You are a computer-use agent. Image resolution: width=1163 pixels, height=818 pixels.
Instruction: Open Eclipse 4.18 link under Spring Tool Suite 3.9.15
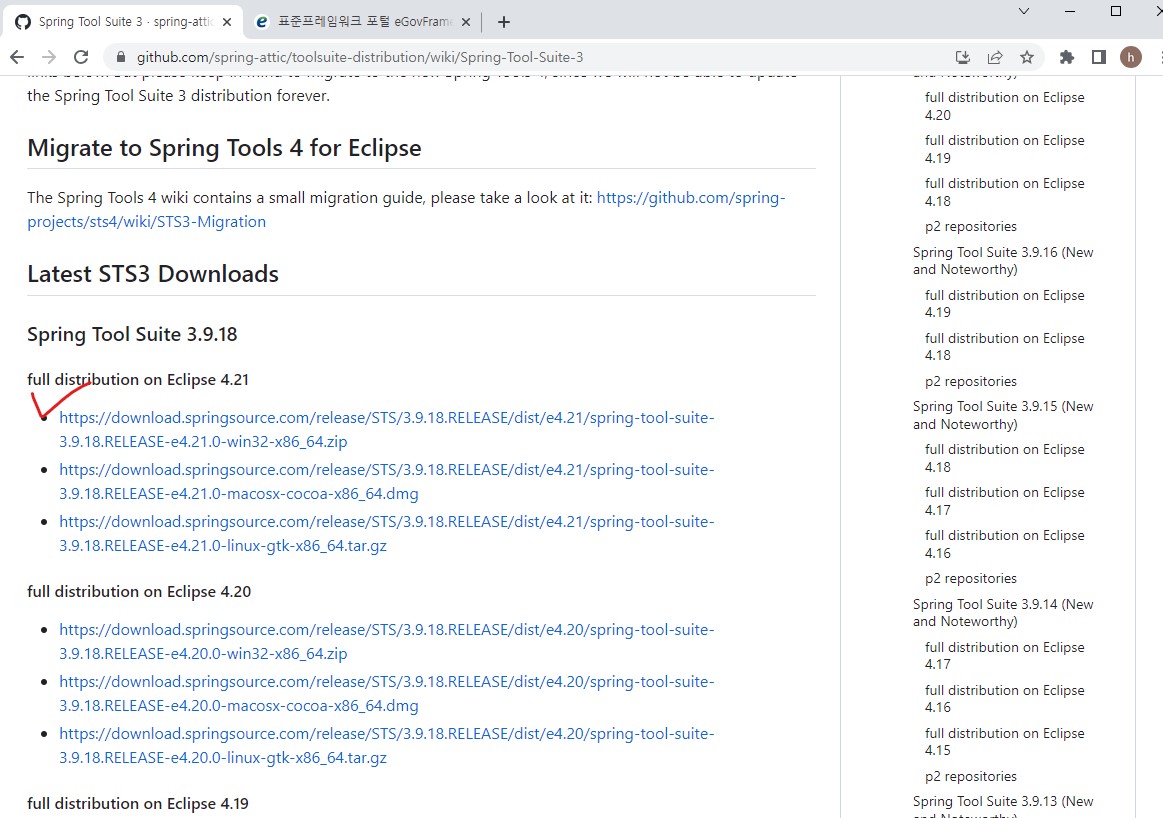1004,458
